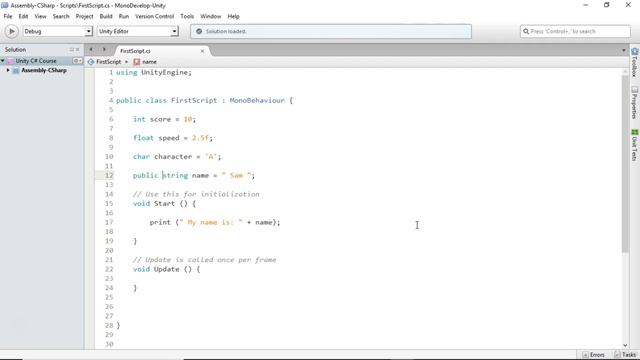This screenshot has height=360, width=640.
Task: Open the View menu
Action: click(x=40, y=16)
